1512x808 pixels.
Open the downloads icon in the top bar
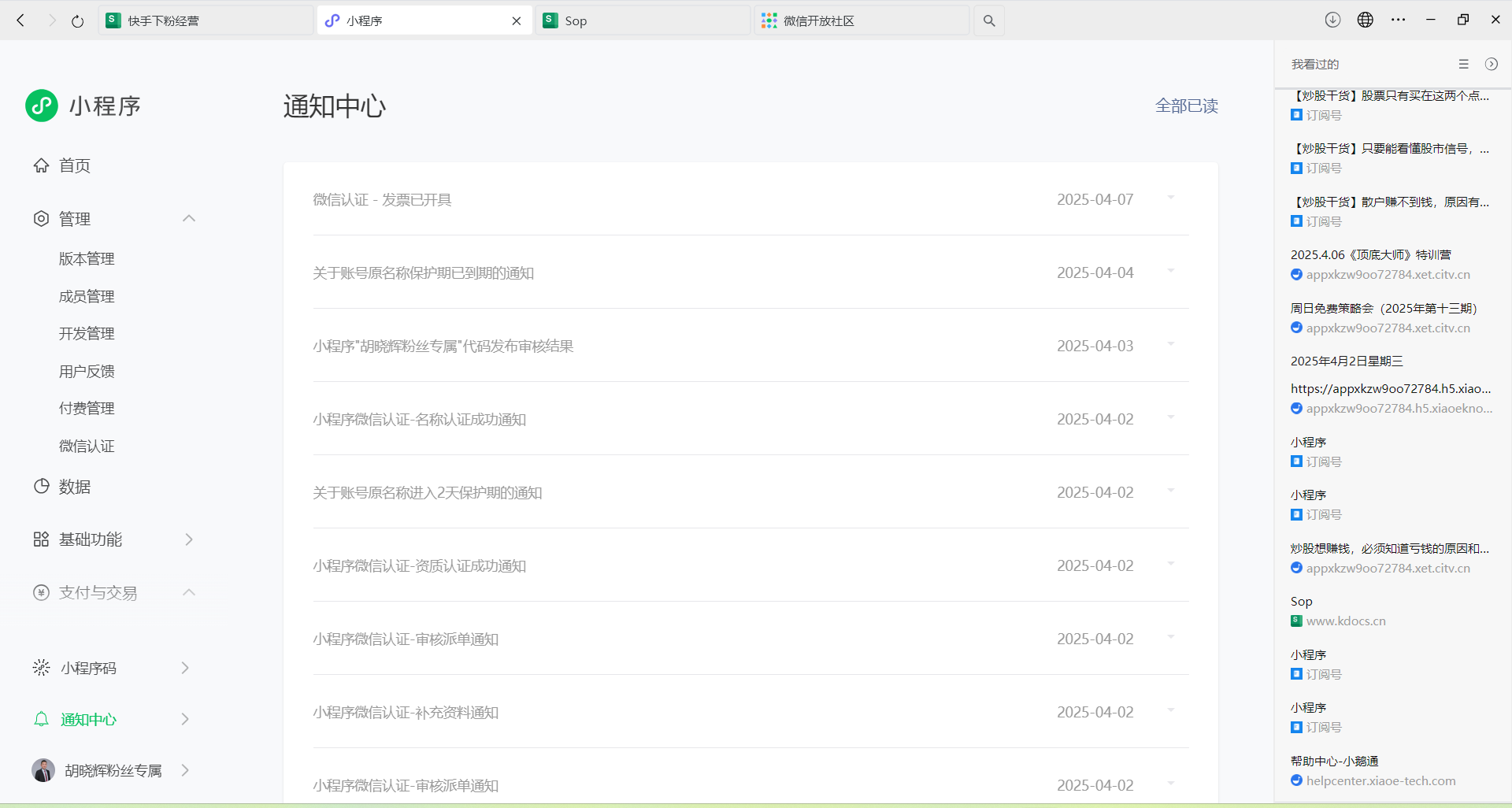[x=1332, y=20]
